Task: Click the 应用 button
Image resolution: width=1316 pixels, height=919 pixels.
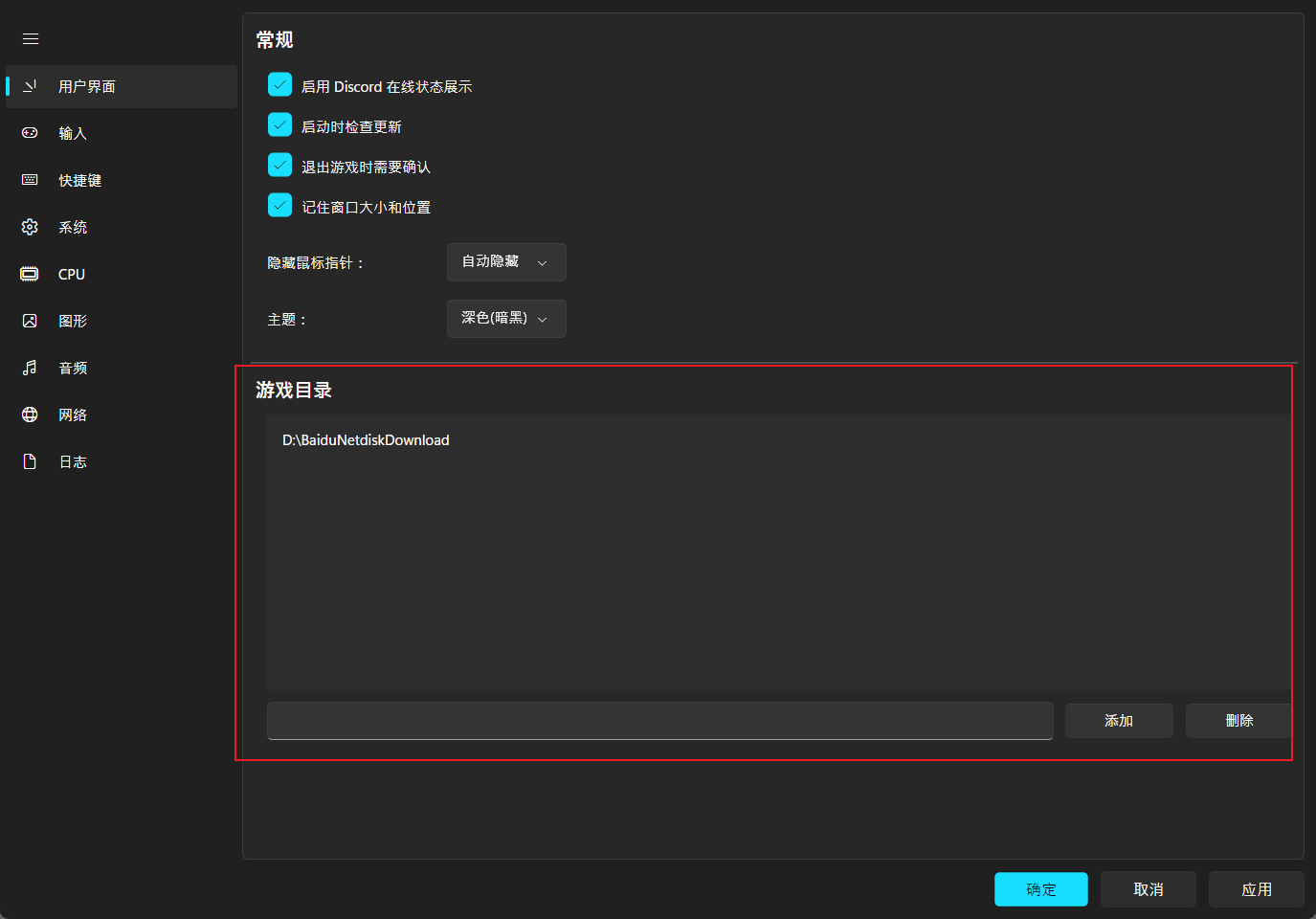Action: click(x=1257, y=889)
